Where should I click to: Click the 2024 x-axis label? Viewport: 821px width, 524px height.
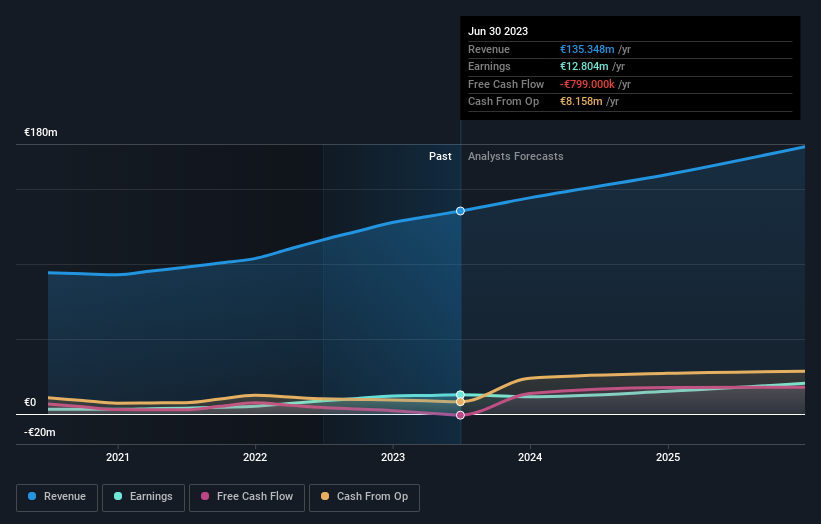[530, 457]
